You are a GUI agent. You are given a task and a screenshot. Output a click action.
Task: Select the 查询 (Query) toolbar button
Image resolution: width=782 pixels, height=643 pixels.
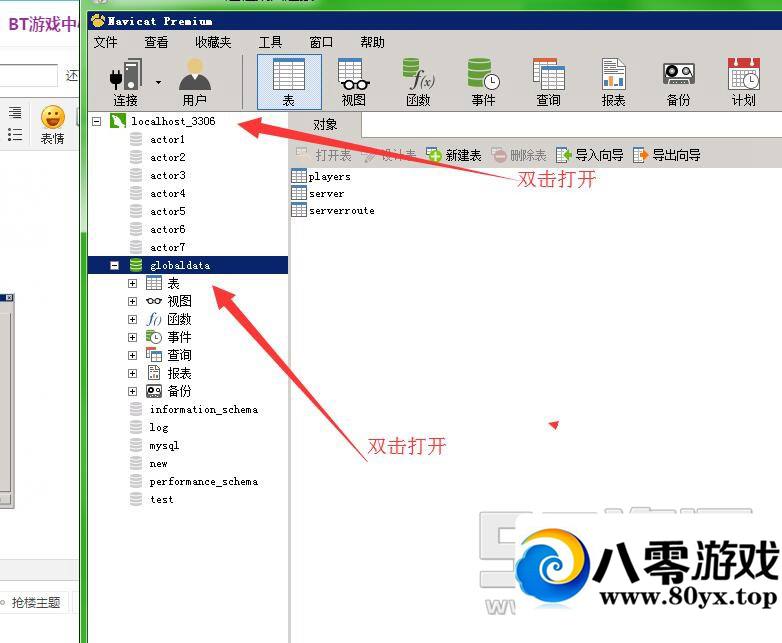tap(548, 82)
